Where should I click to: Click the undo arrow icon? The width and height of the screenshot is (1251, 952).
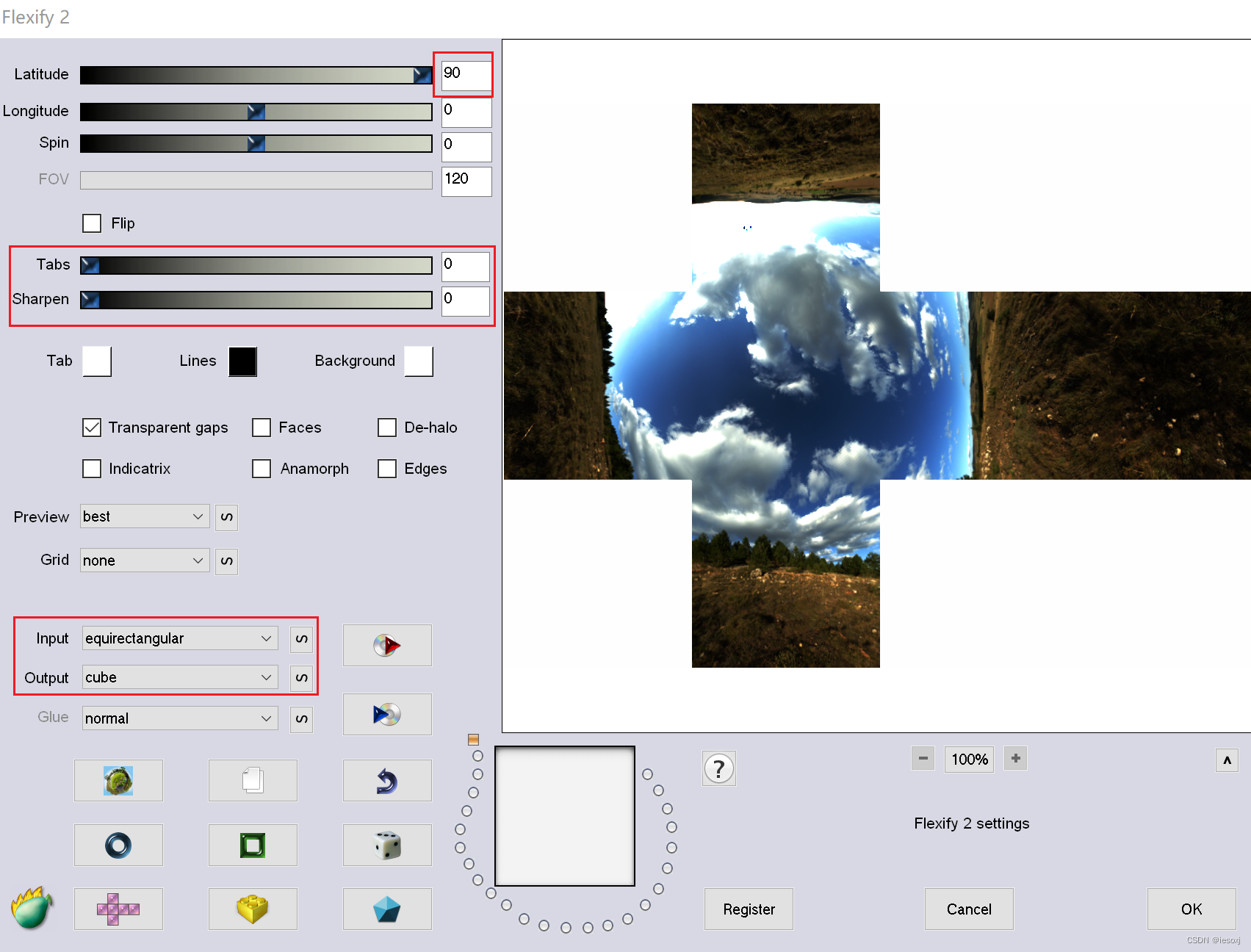pyautogui.click(x=387, y=780)
